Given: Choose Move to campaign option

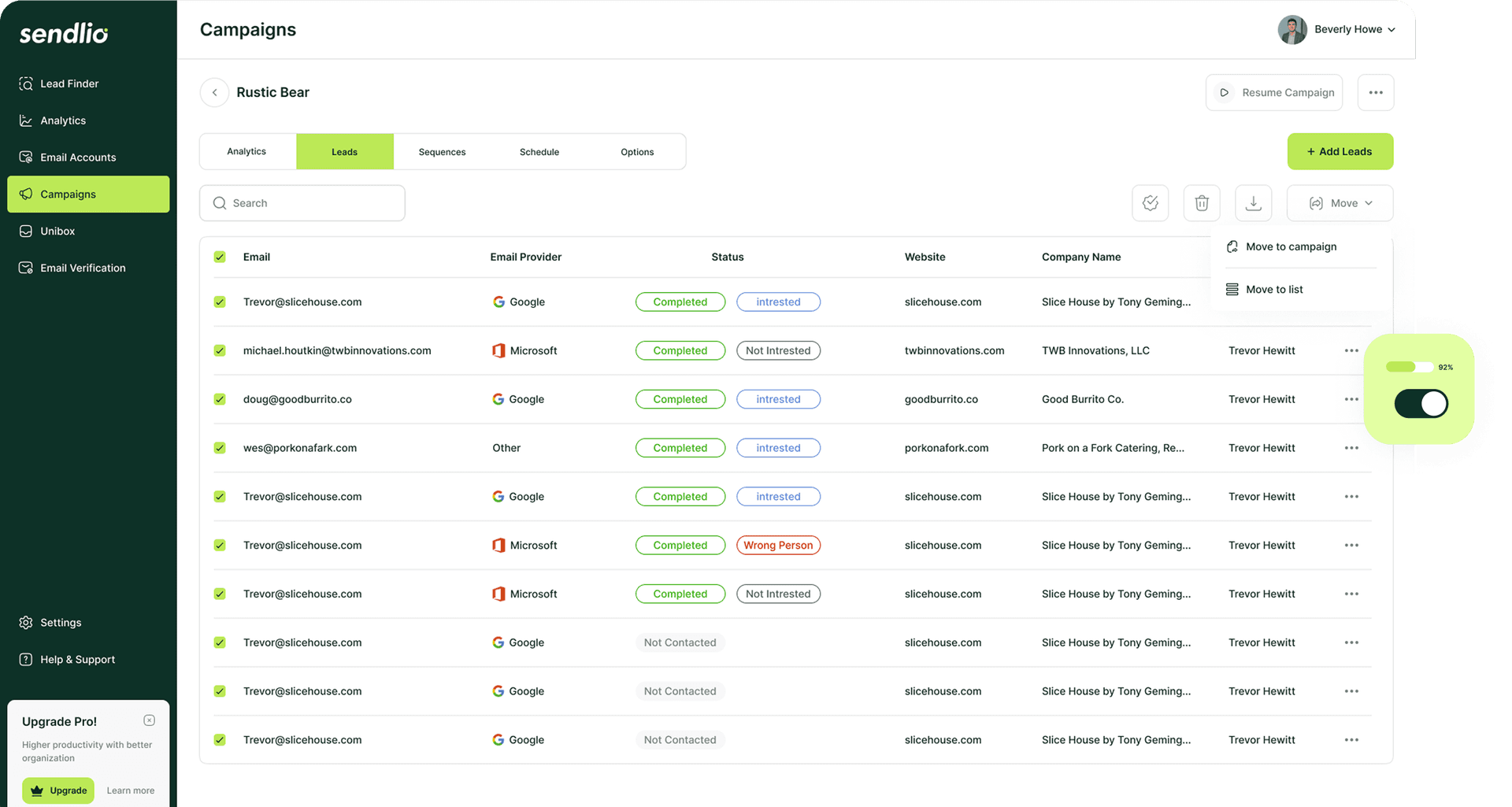Looking at the screenshot, I should coord(1291,246).
